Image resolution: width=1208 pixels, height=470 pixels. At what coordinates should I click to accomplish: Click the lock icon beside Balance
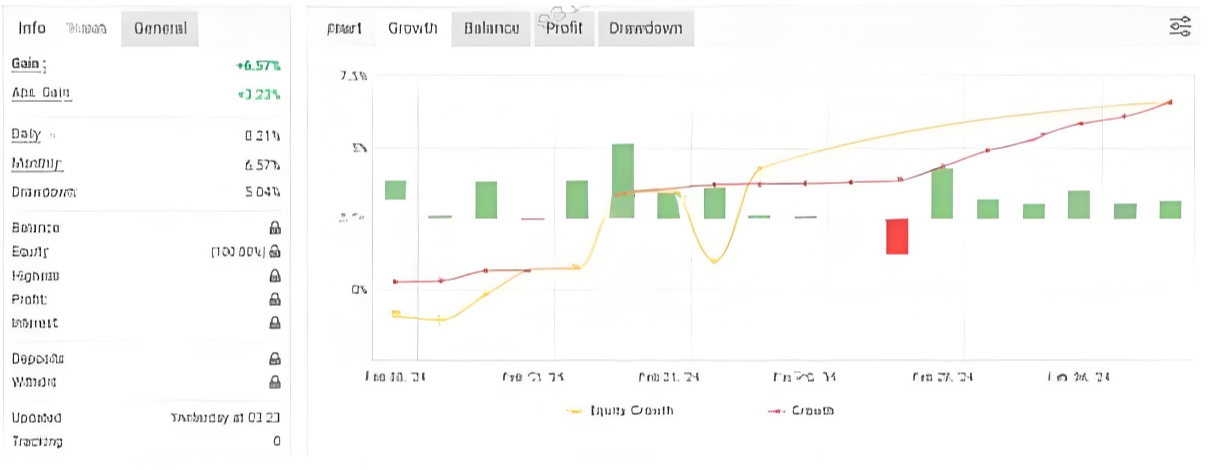(x=274, y=228)
